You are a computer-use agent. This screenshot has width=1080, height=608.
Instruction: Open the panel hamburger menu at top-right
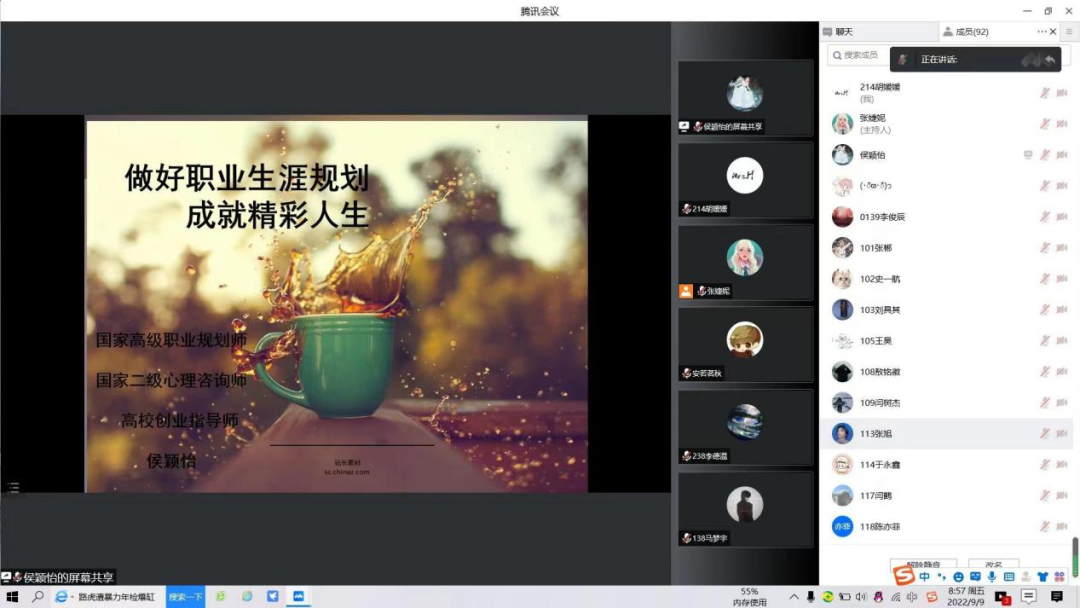click(x=1068, y=32)
